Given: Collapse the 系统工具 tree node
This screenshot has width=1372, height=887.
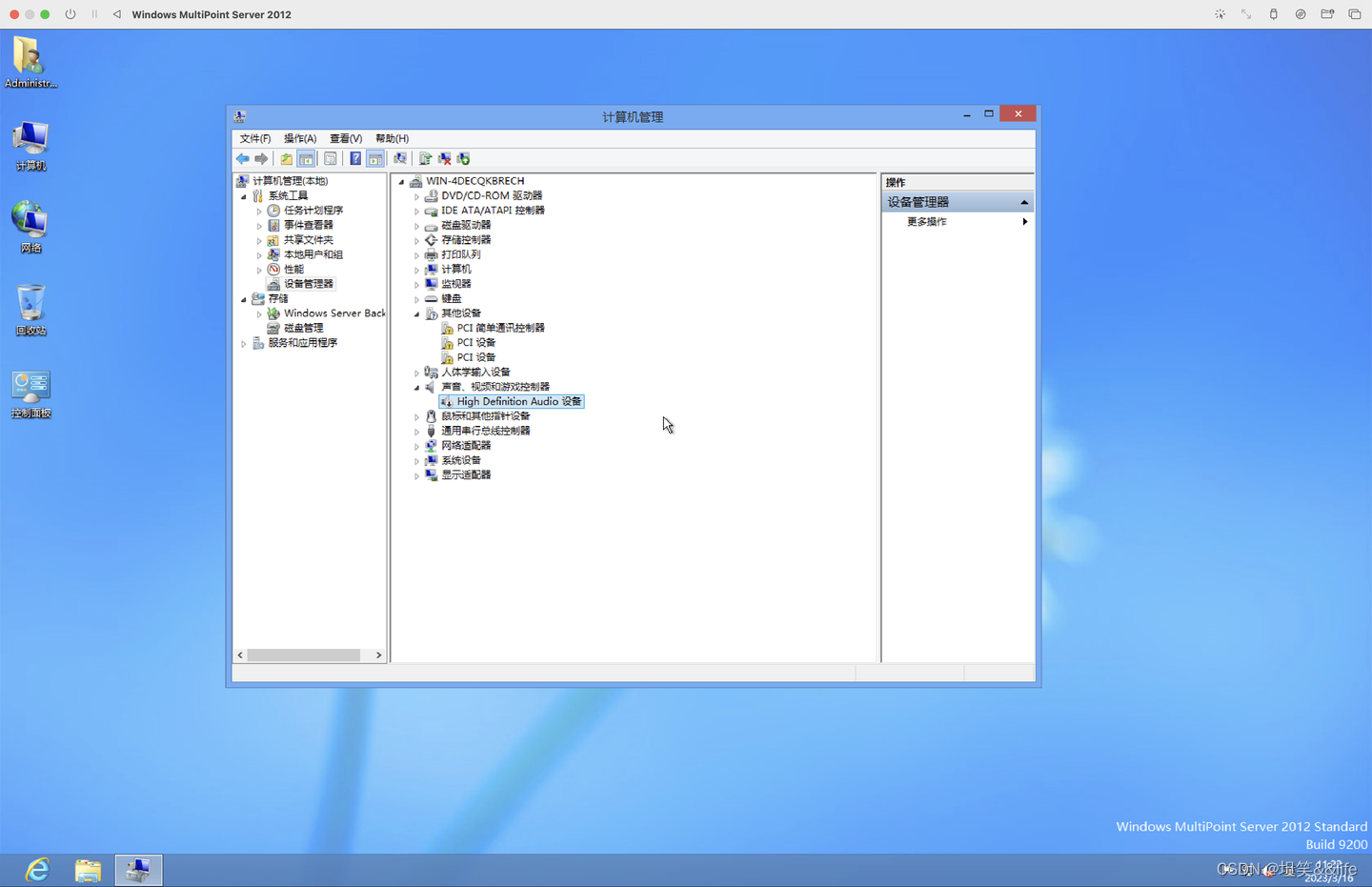Looking at the screenshot, I should coord(244,196).
